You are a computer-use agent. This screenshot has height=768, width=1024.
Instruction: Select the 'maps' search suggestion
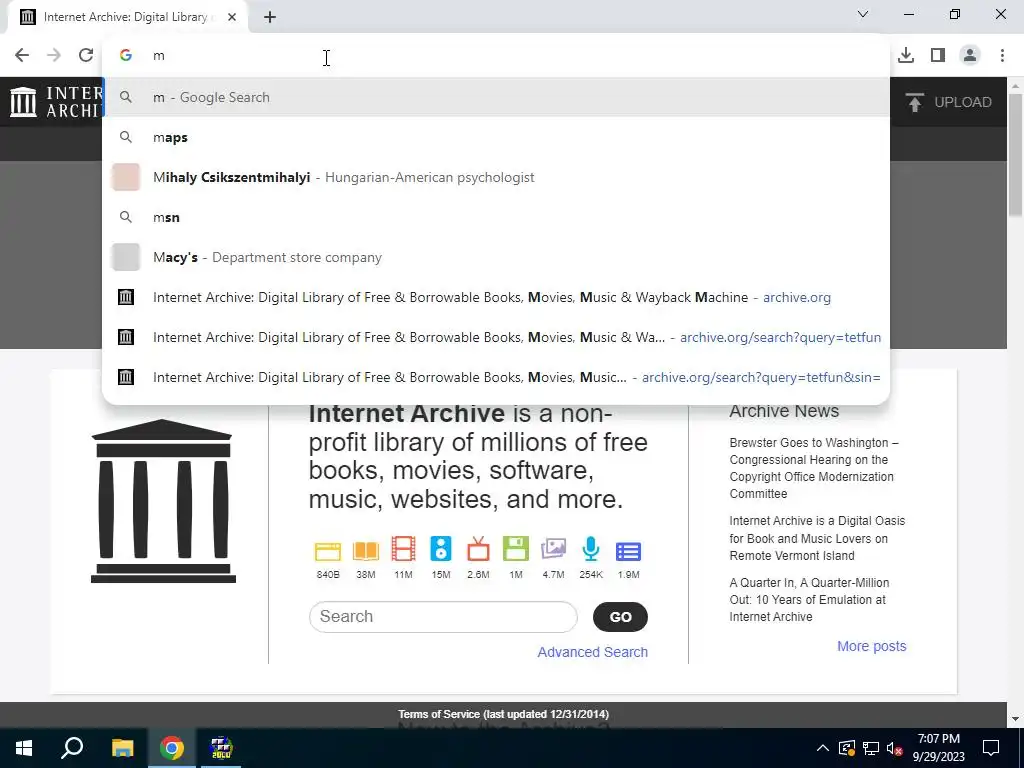coord(496,137)
